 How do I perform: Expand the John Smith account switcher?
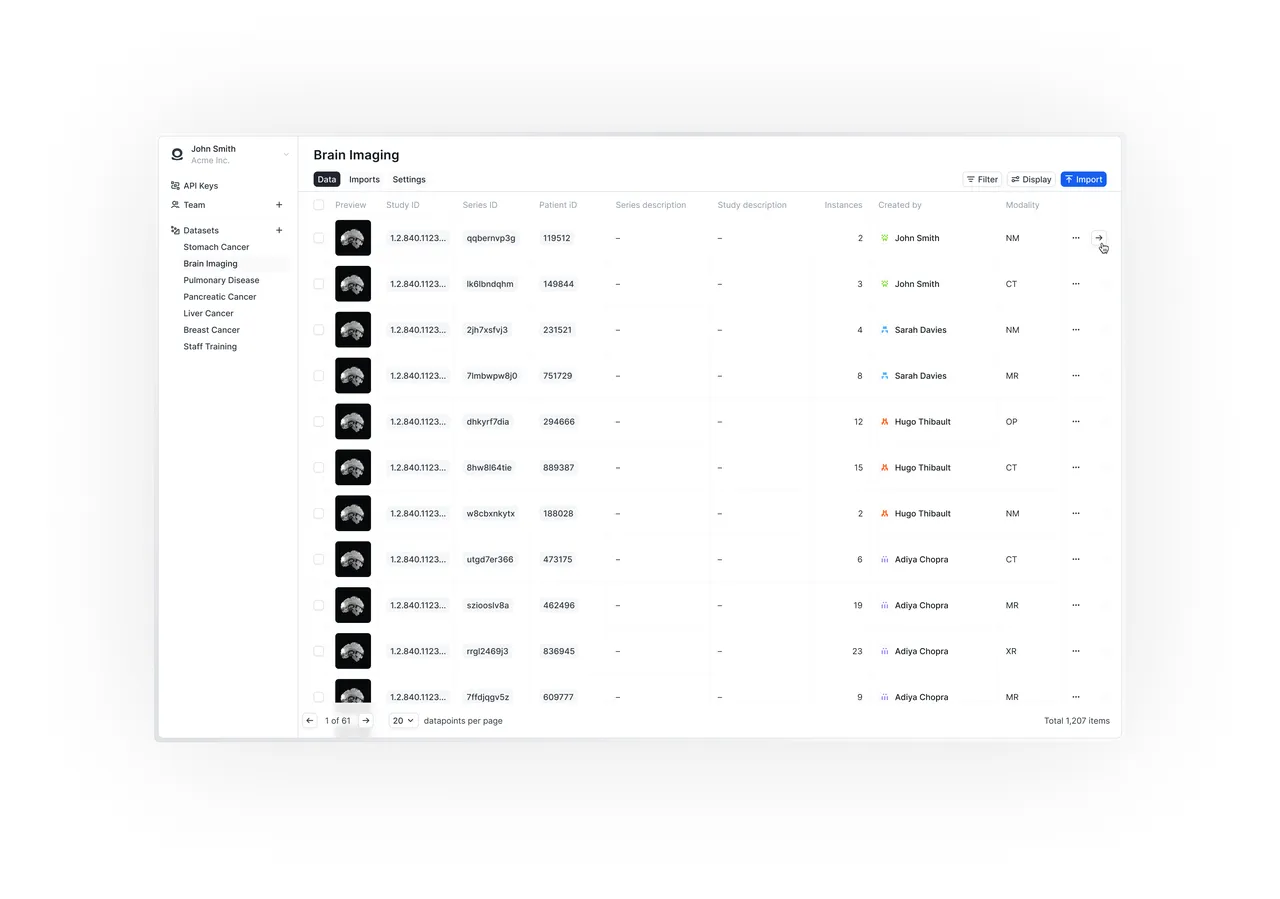(286, 154)
